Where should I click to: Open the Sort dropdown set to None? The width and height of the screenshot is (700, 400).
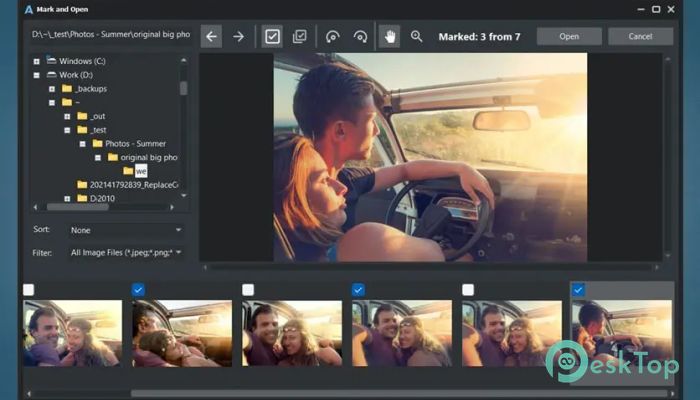(125, 230)
